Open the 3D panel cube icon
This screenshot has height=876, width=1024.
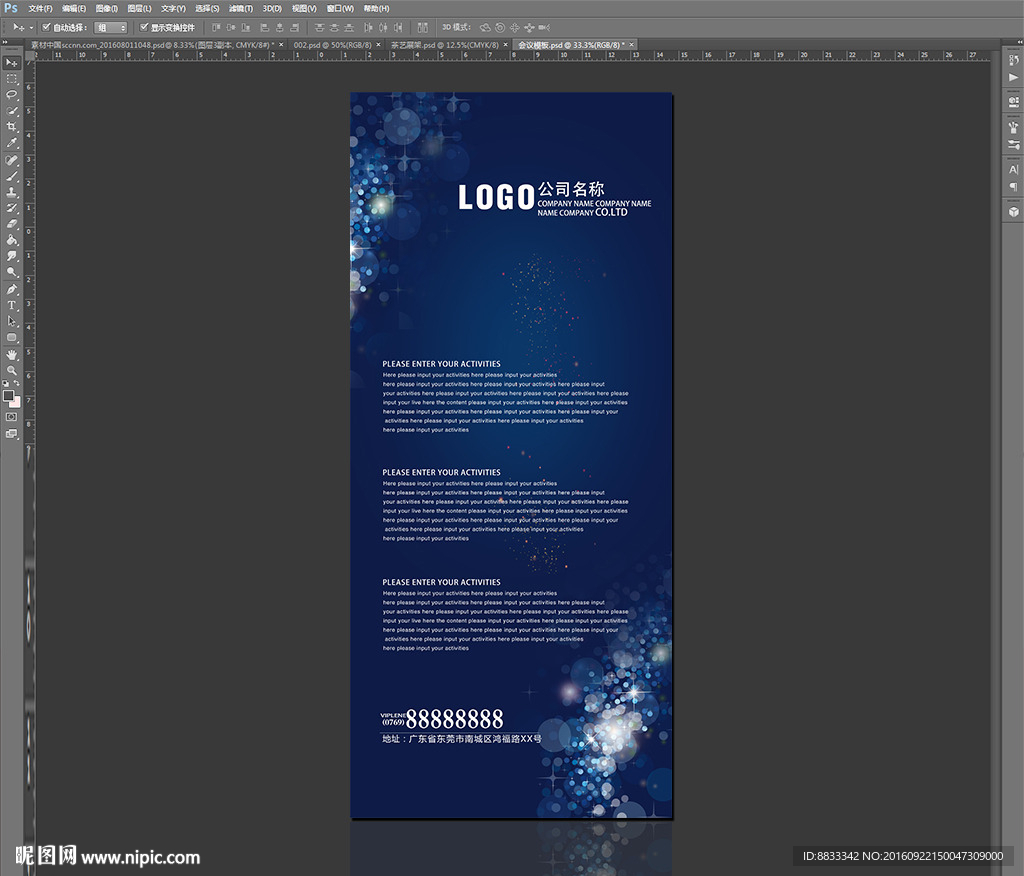tap(1013, 211)
